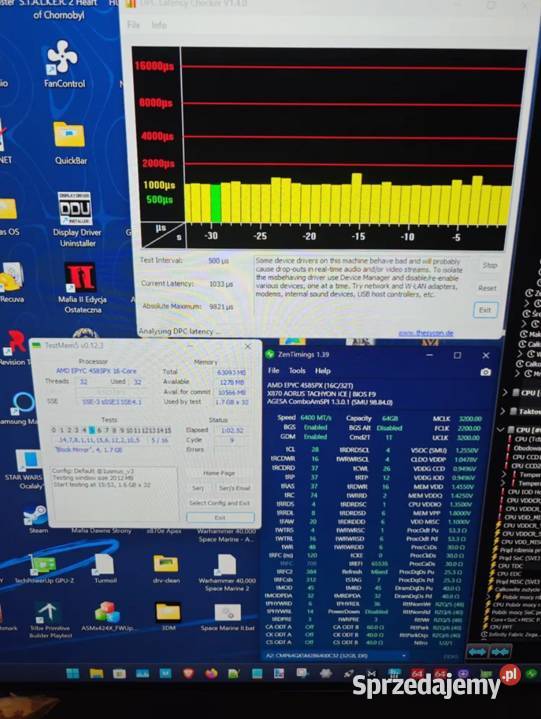Take ZenTimings screenshot with the camera icon
Image resolution: width=541 pixels, height=719 pixels.
pos(486,372)
